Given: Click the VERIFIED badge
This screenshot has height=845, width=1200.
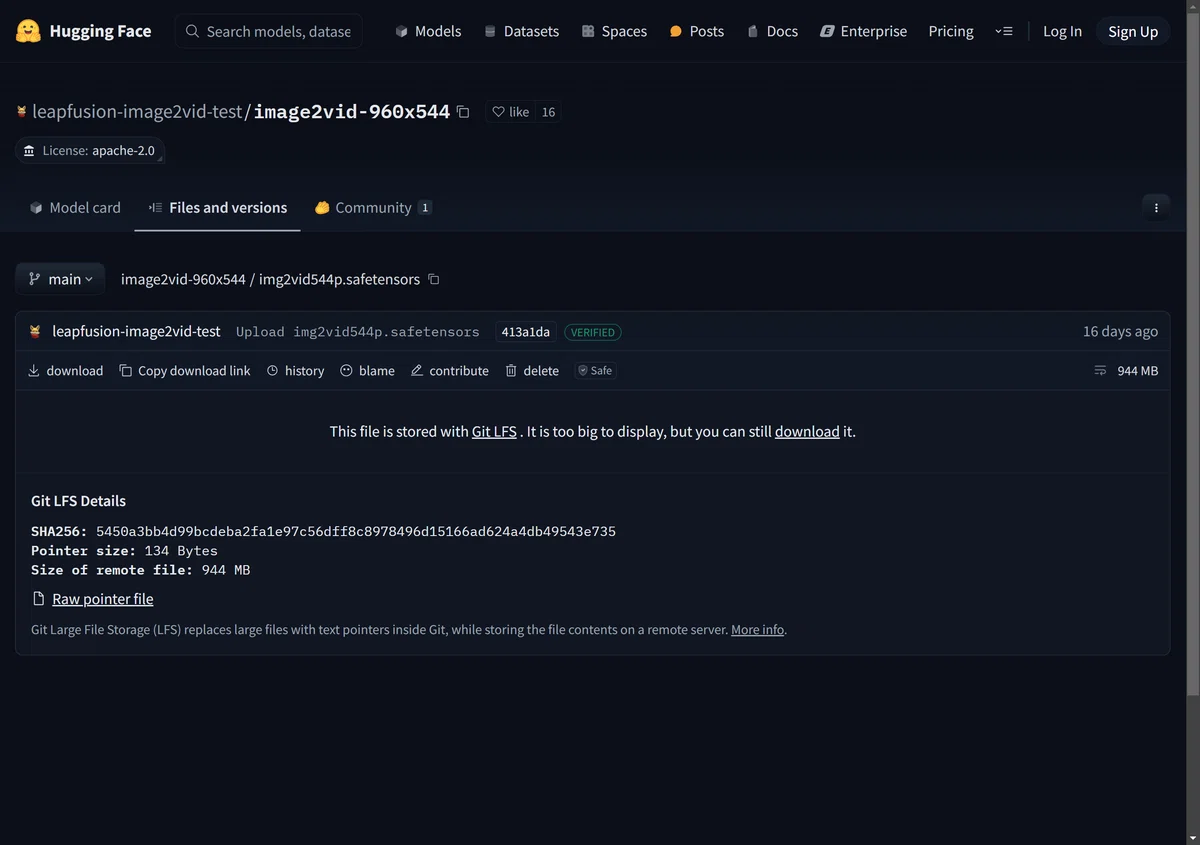Looking at the screenshot, I should click(x=593, y=332).
